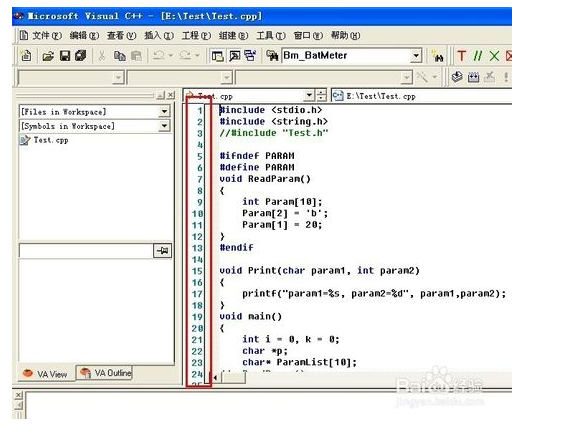Click the Open file folder icon
This screenshot has width=567, height=433.
coord(48,56)
